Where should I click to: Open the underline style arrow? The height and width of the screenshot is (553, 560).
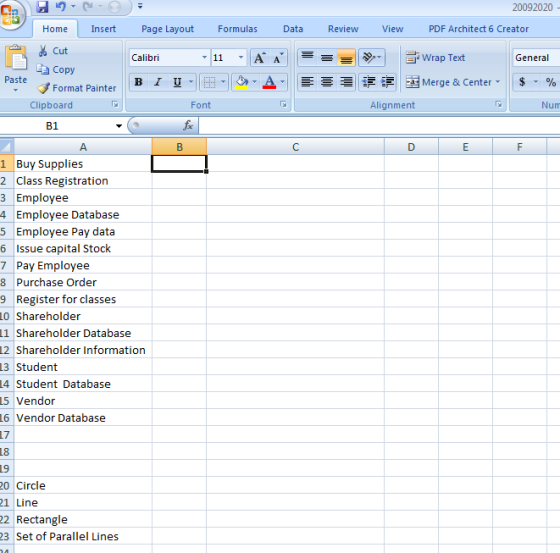coord(191,82)
